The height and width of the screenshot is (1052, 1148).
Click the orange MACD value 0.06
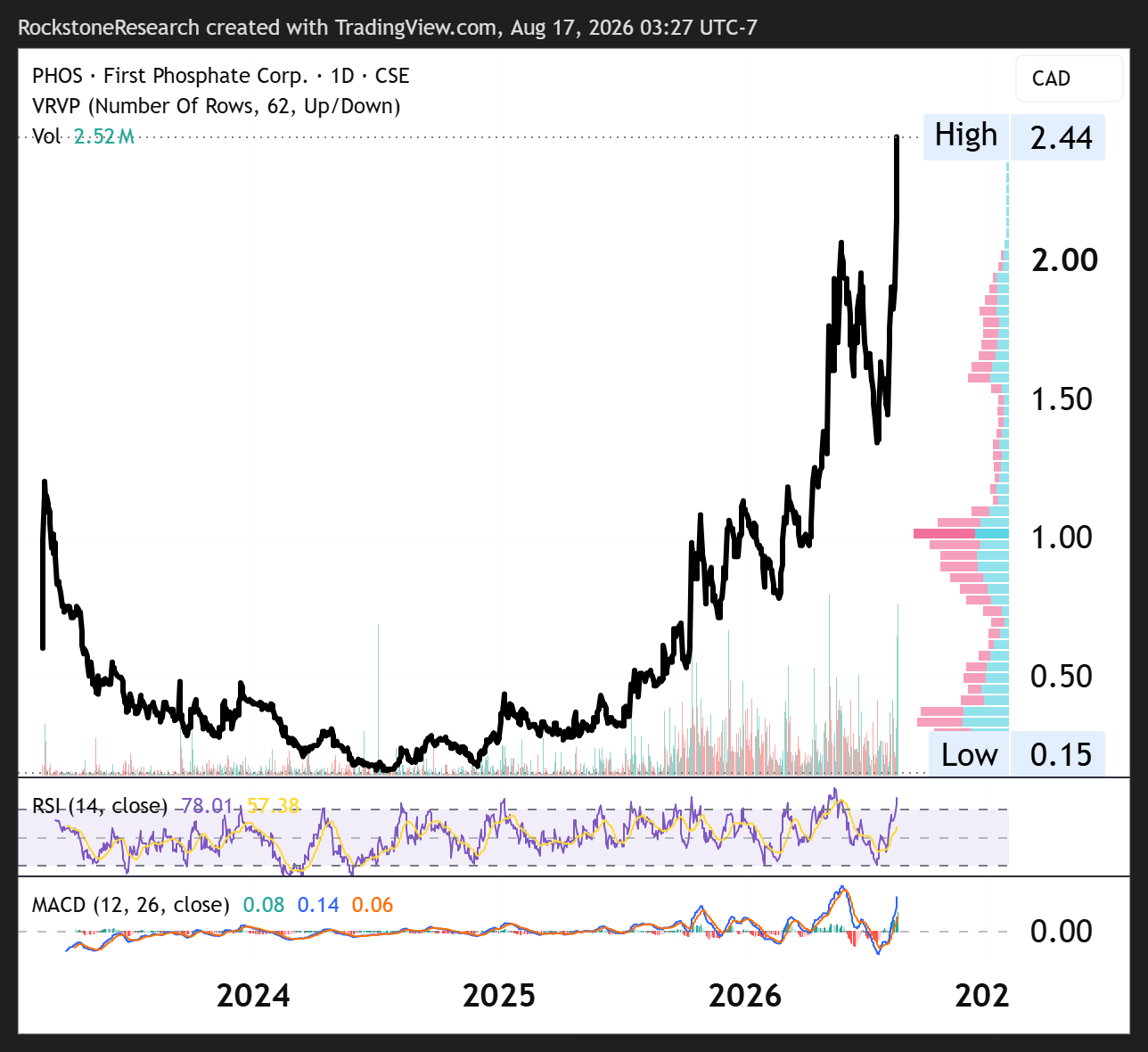tap(373, 905)
